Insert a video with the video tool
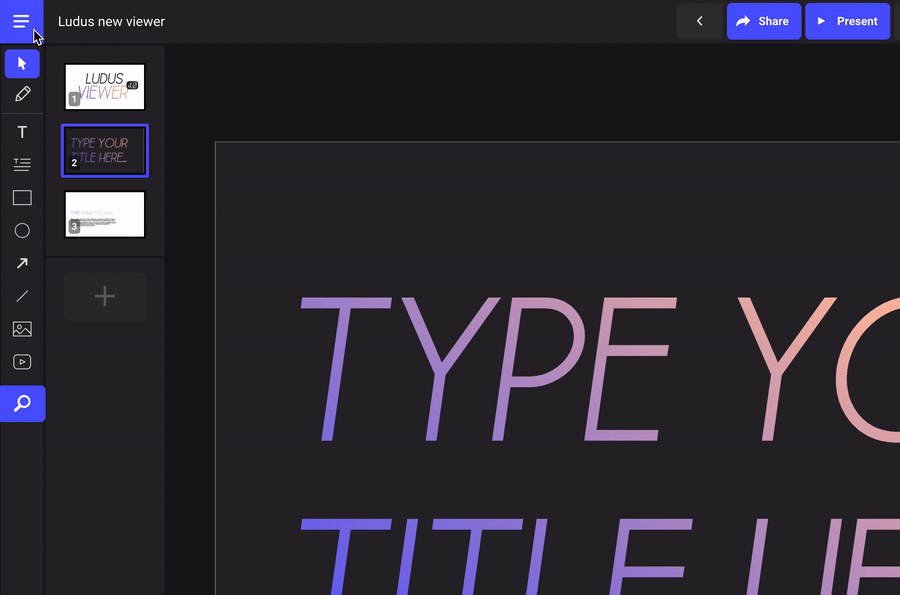Viewport: 900px width, 595px height. 22,362
